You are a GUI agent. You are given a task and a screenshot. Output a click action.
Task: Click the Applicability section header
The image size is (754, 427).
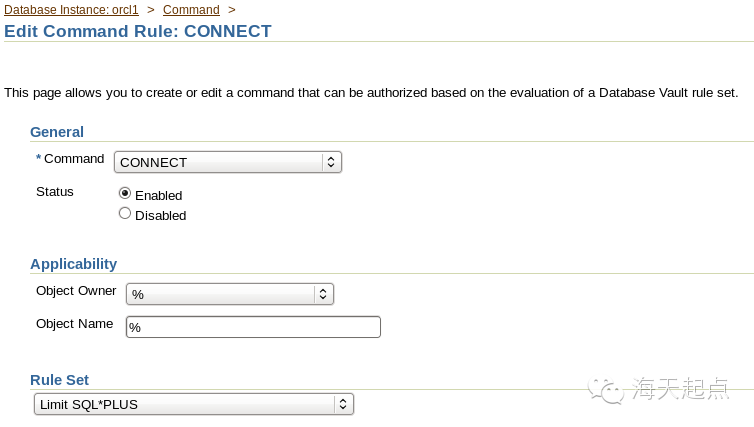point(73,264)
